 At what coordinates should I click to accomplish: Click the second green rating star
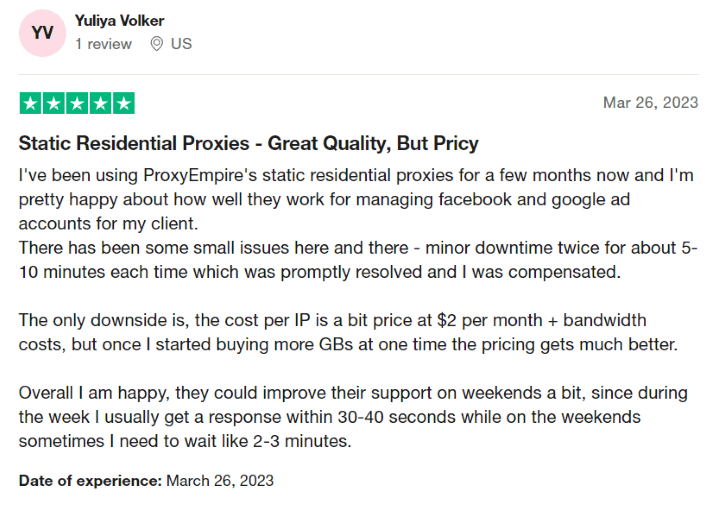click(54, 103)
